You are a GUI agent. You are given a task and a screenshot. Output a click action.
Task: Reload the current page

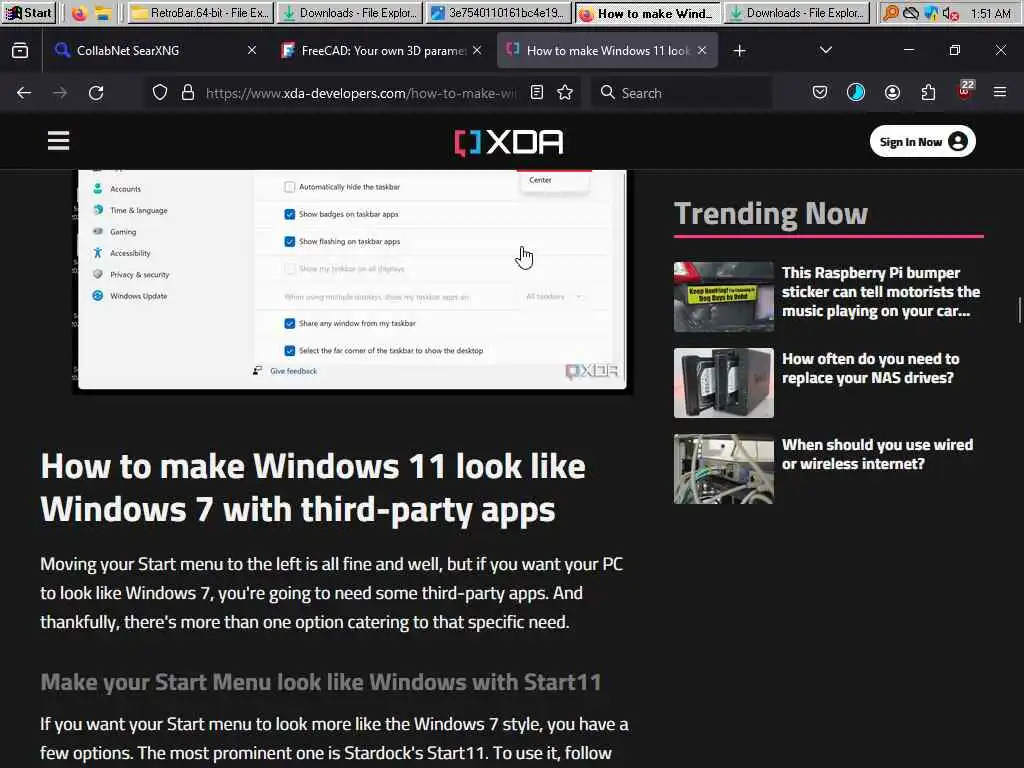(96, 93)
